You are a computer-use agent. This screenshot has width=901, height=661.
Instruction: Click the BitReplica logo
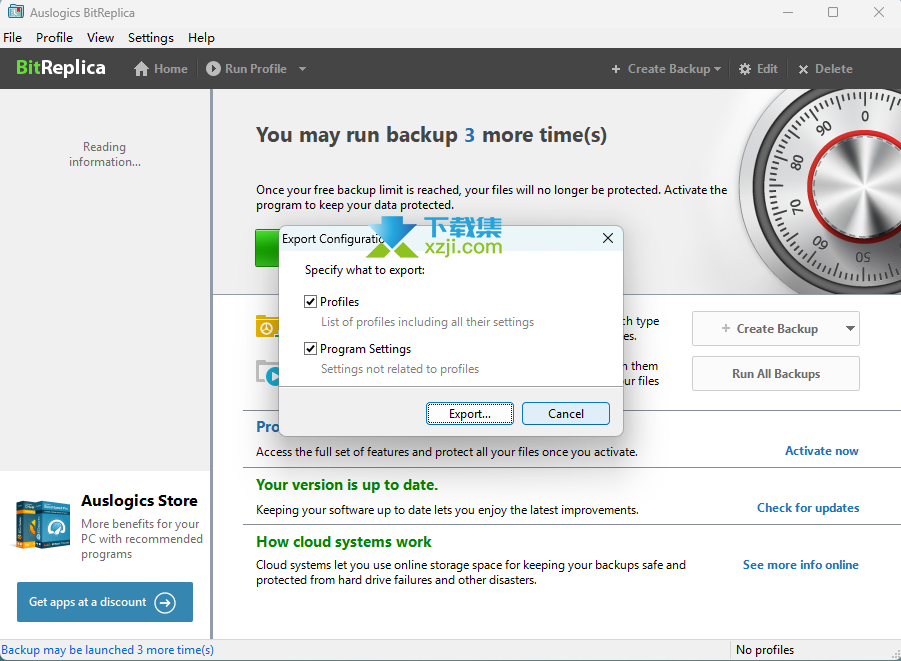[x=61, y=68]
